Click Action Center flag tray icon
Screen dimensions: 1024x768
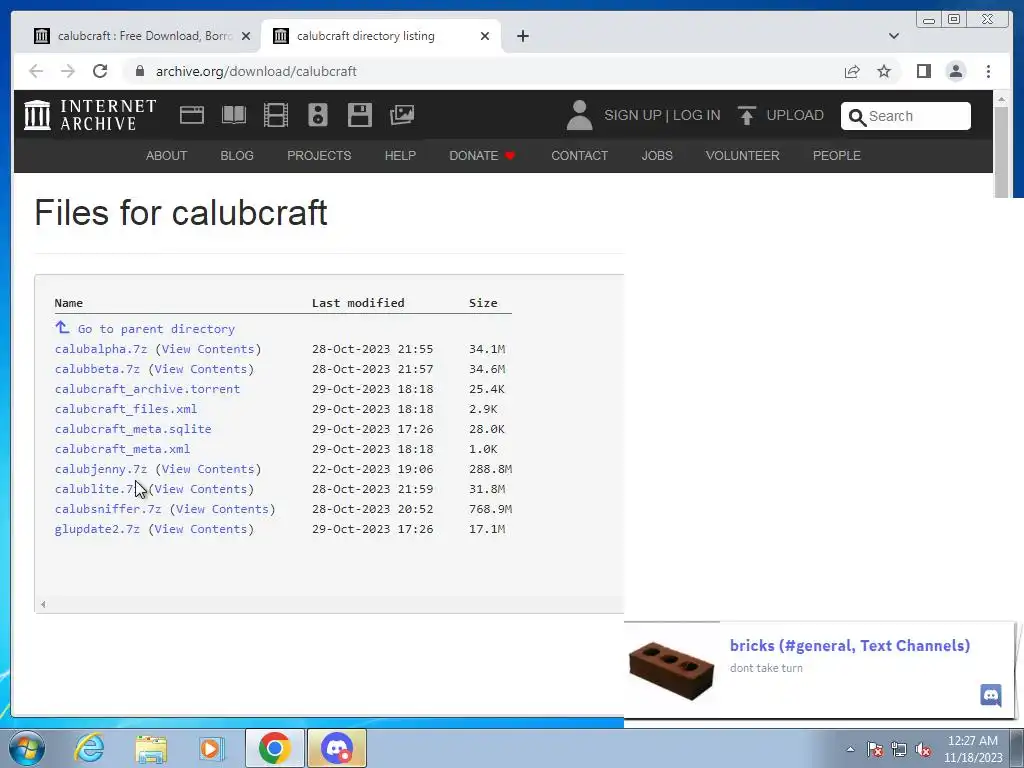click(x=874, y=749)
